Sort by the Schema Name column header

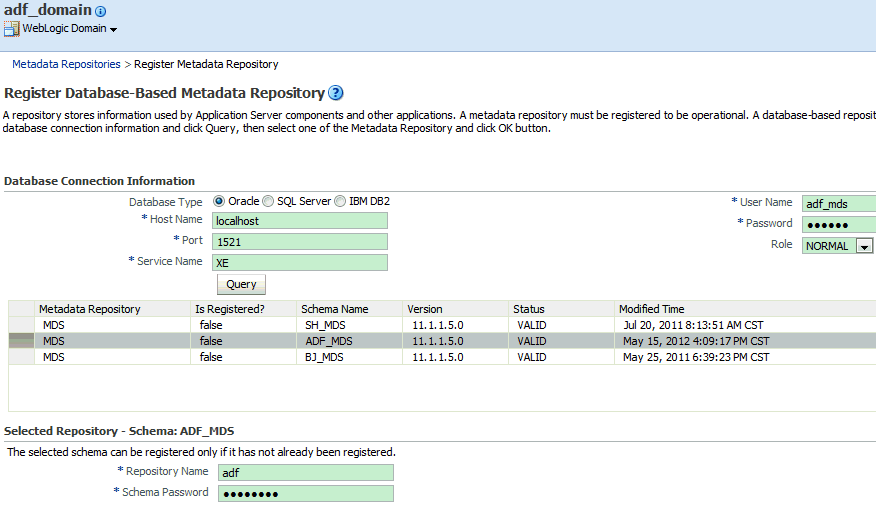[x=335, y=309]
